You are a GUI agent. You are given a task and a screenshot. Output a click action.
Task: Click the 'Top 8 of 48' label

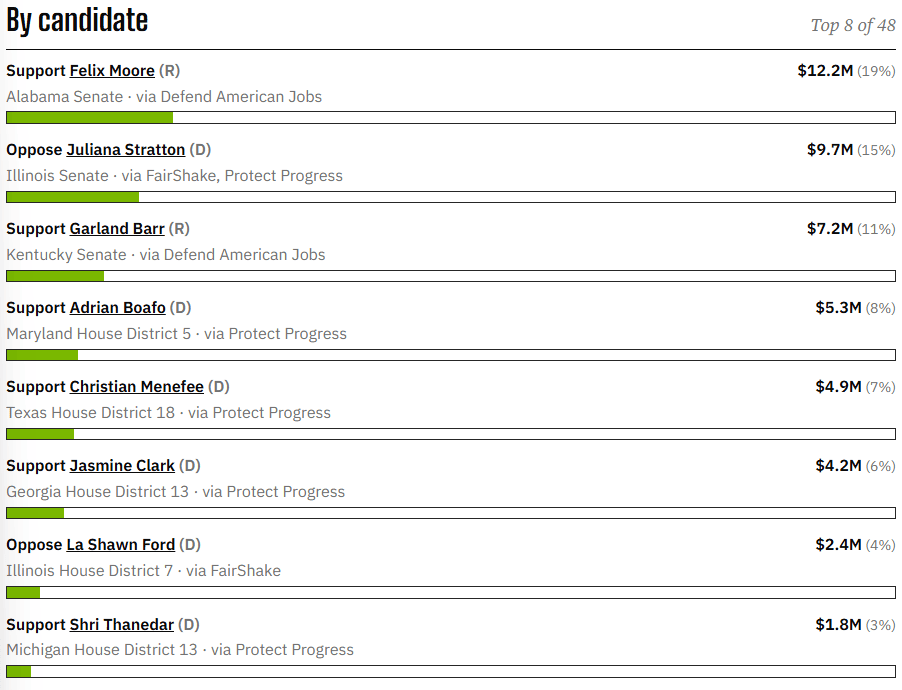point(853,25)
